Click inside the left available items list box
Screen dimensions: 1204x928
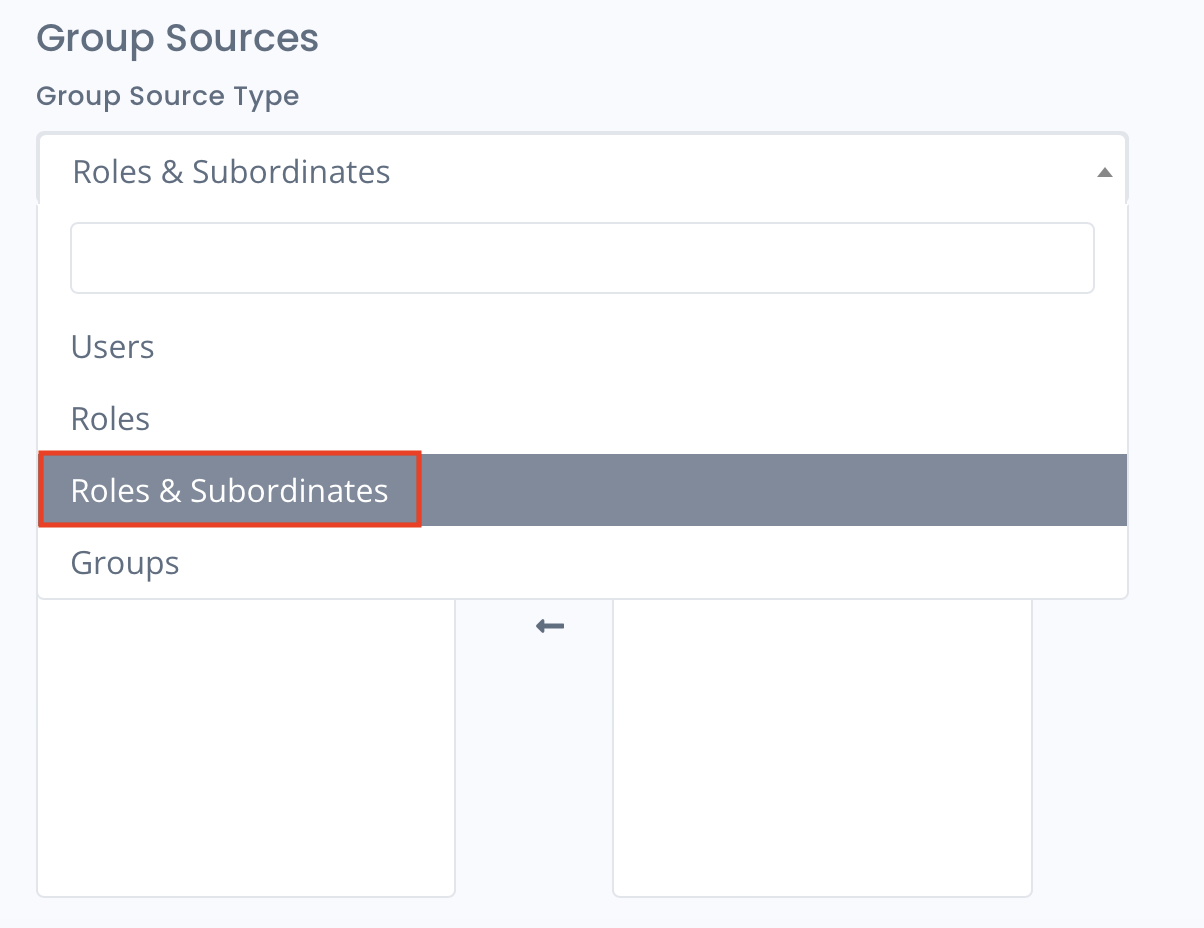coord(246,747)
